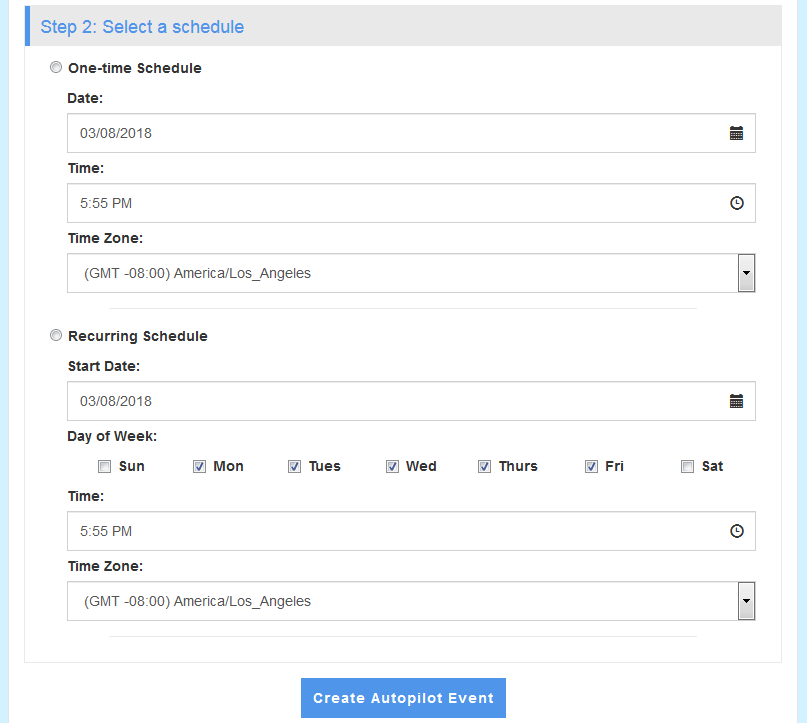This screenshot has width=807, height=723.
Task: Click the Create Autopilot Event button
Action: 403,697
